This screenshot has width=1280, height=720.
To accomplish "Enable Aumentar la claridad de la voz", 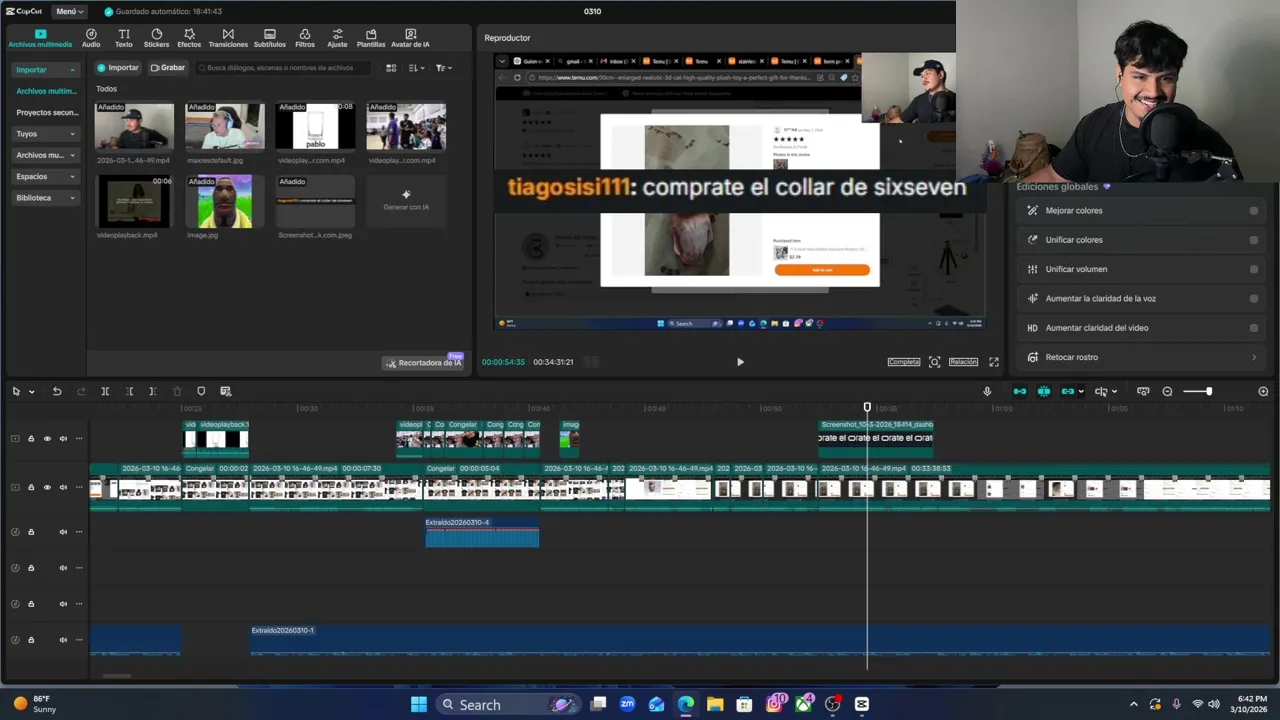I will (x=1254, y=298).
